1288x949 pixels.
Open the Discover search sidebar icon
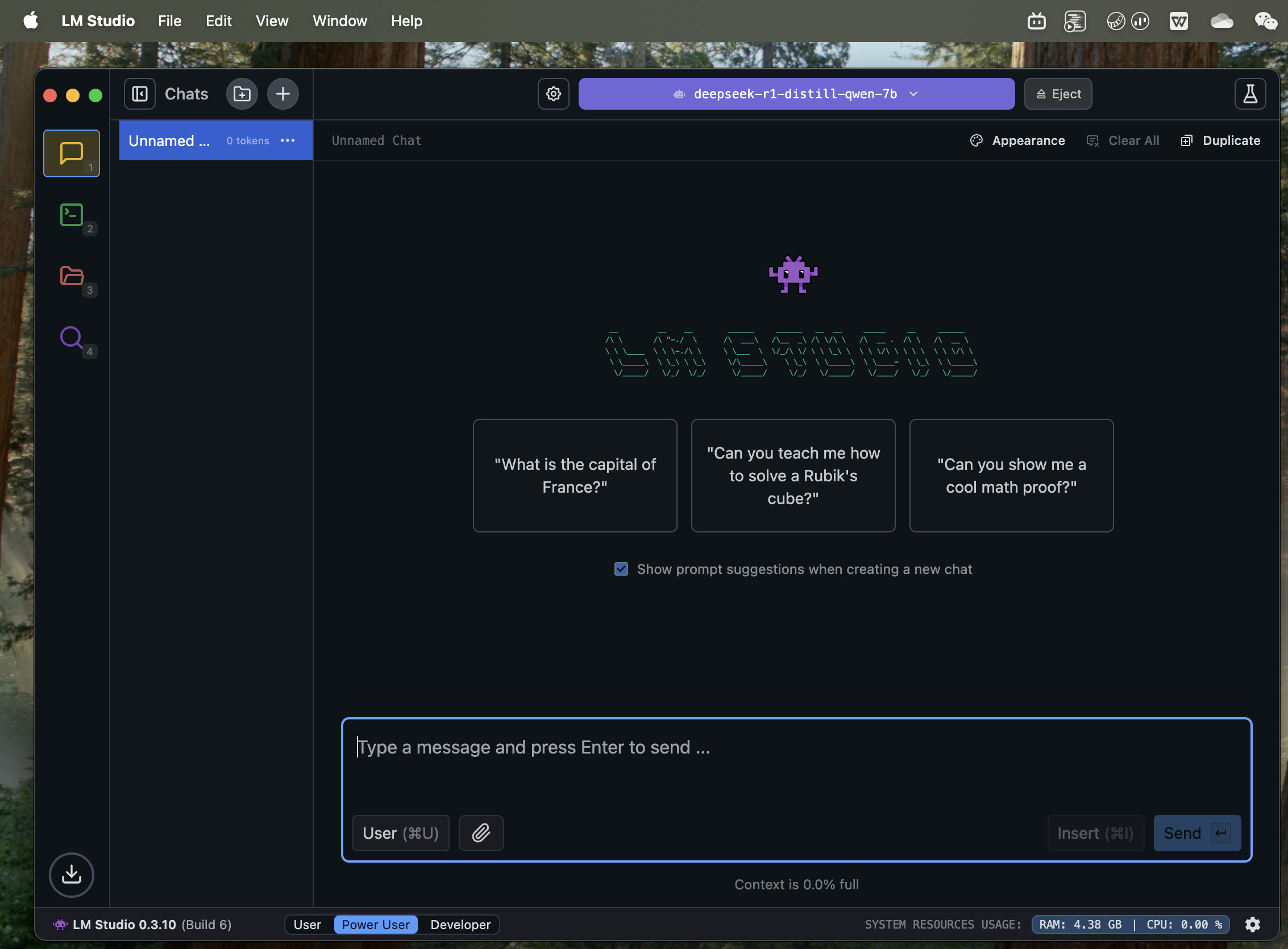click(71, 338)
